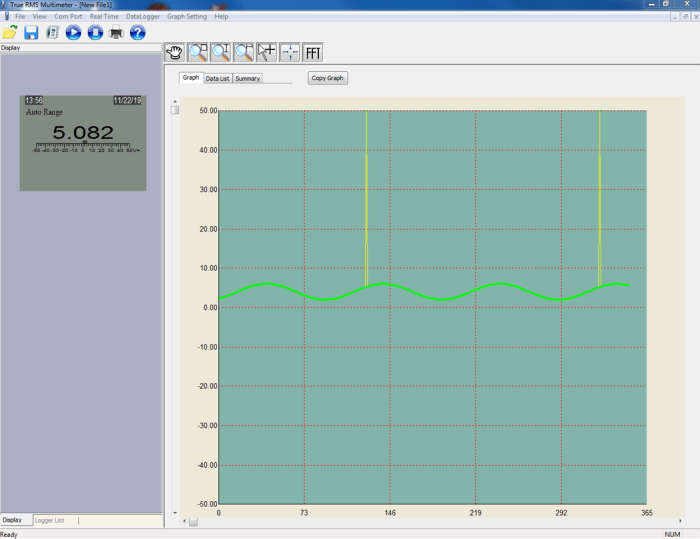Start real-time recording with the play icon
The image size is (700, 539).
tap(73, 33)
